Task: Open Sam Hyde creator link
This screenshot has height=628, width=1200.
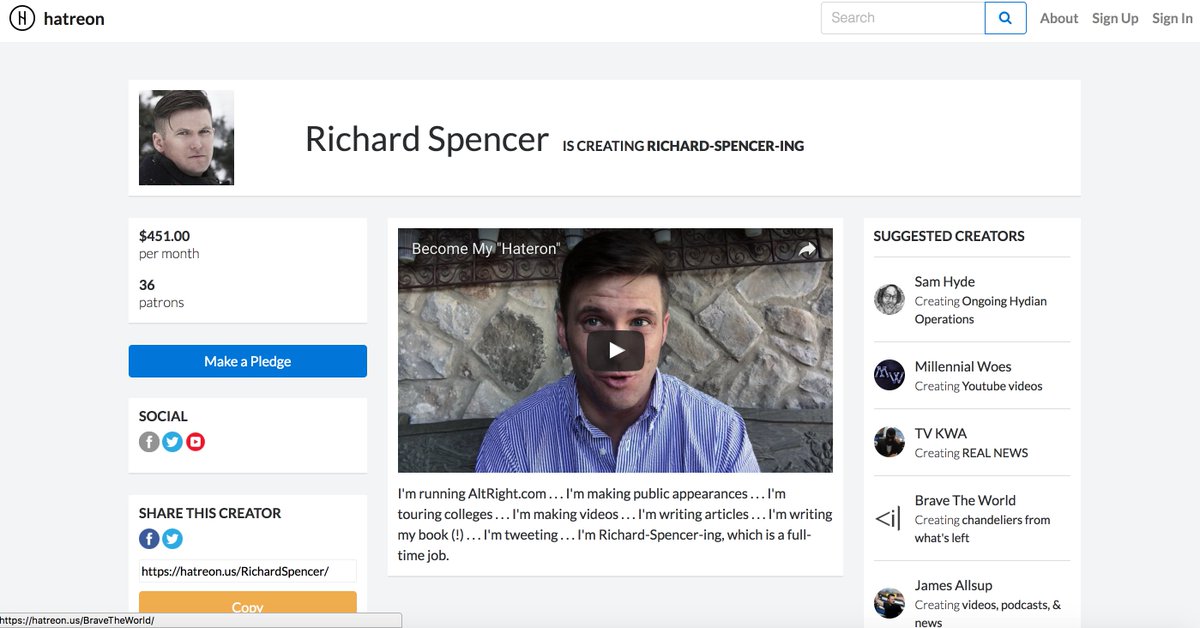Action: point(945,282)
